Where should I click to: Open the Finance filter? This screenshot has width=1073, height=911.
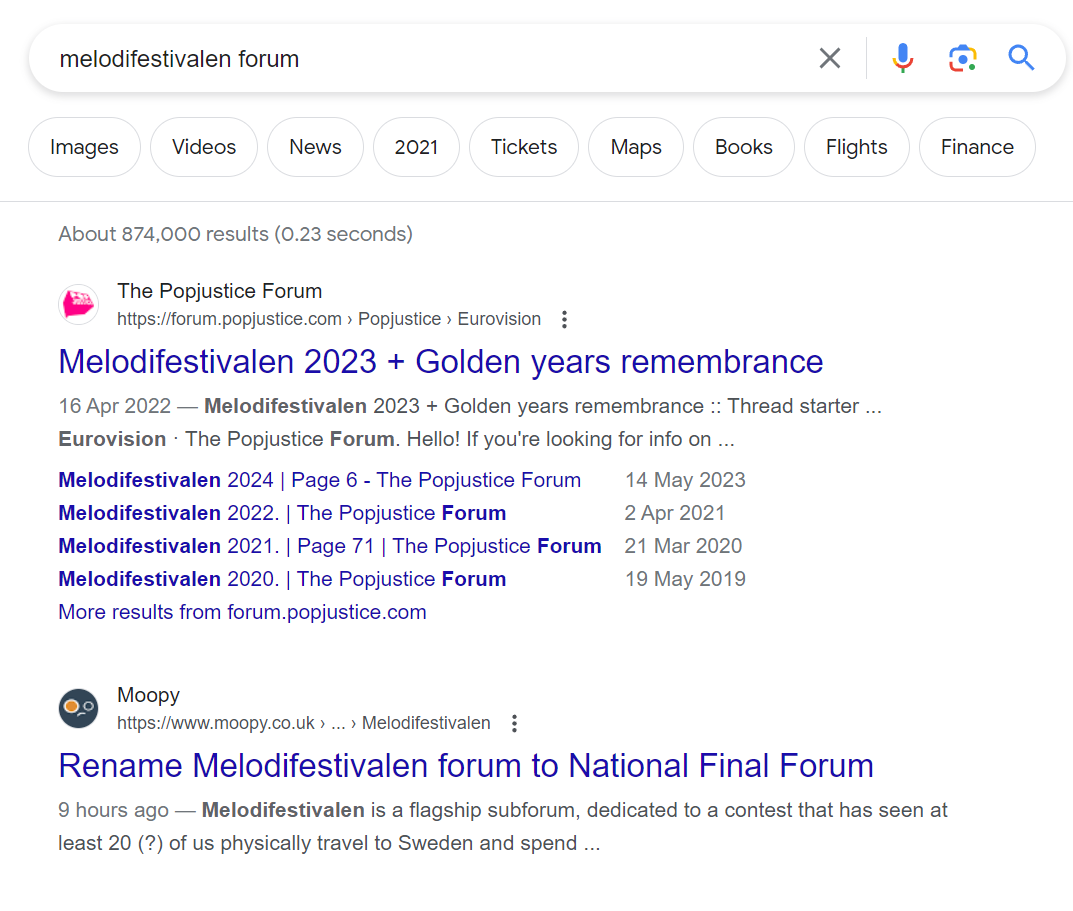coord(977,147)
